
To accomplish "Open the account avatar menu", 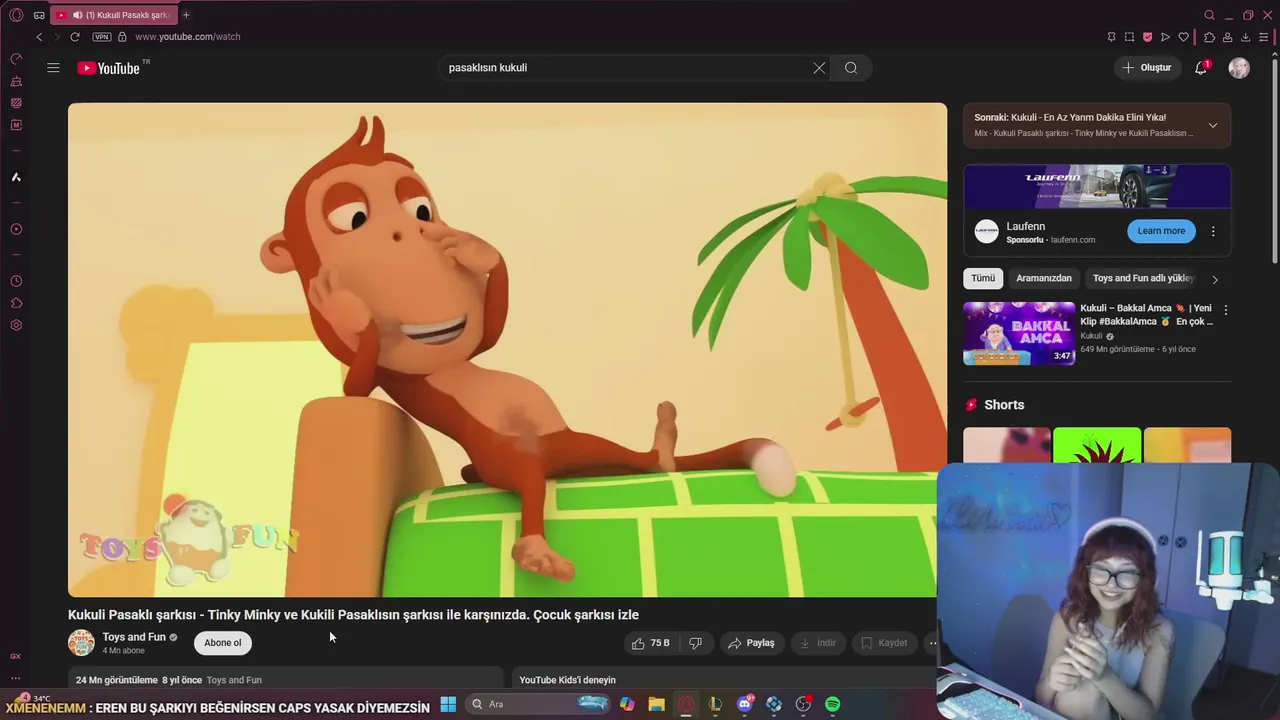I will pyautogui.click(x=1239, y=68).
